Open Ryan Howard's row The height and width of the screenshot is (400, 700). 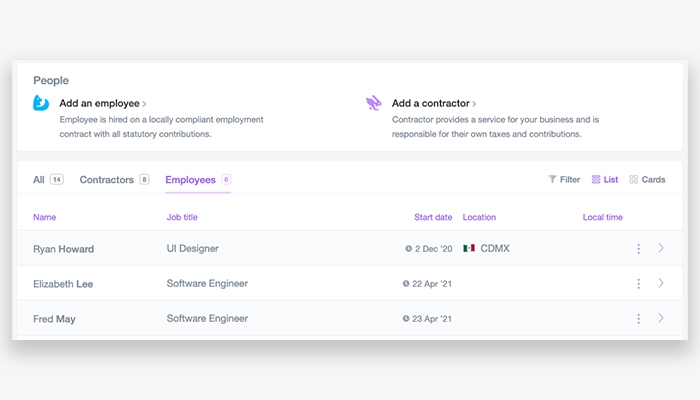click(350, 248)
